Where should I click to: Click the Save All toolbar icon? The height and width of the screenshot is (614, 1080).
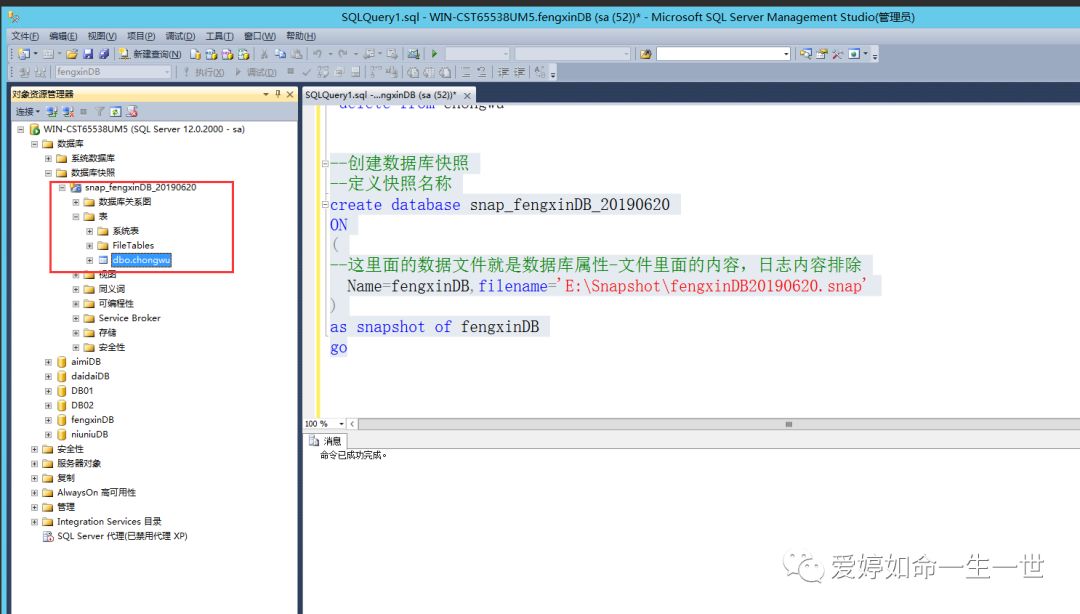(x=103, y=54)
